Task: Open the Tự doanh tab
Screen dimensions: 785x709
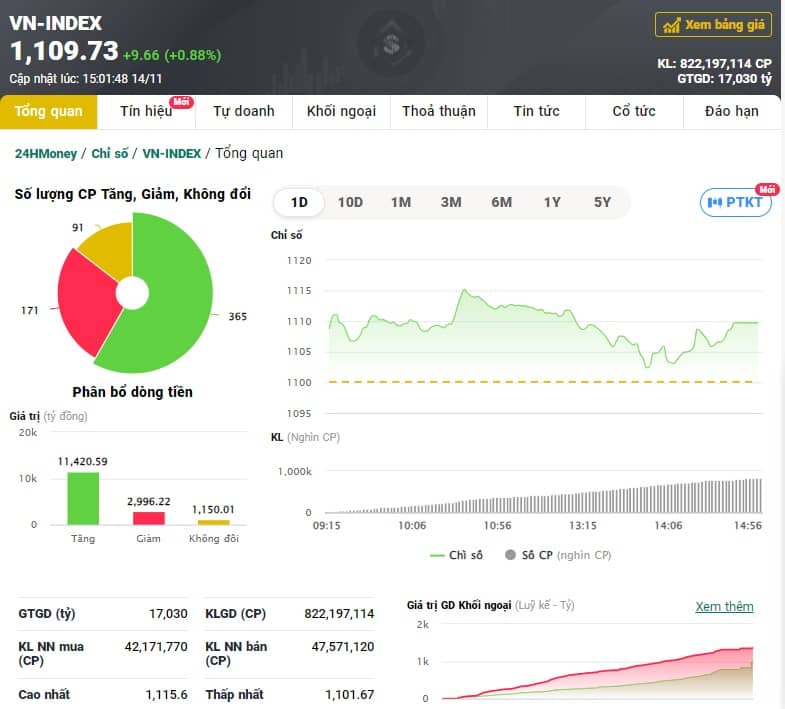Action: 244,111
